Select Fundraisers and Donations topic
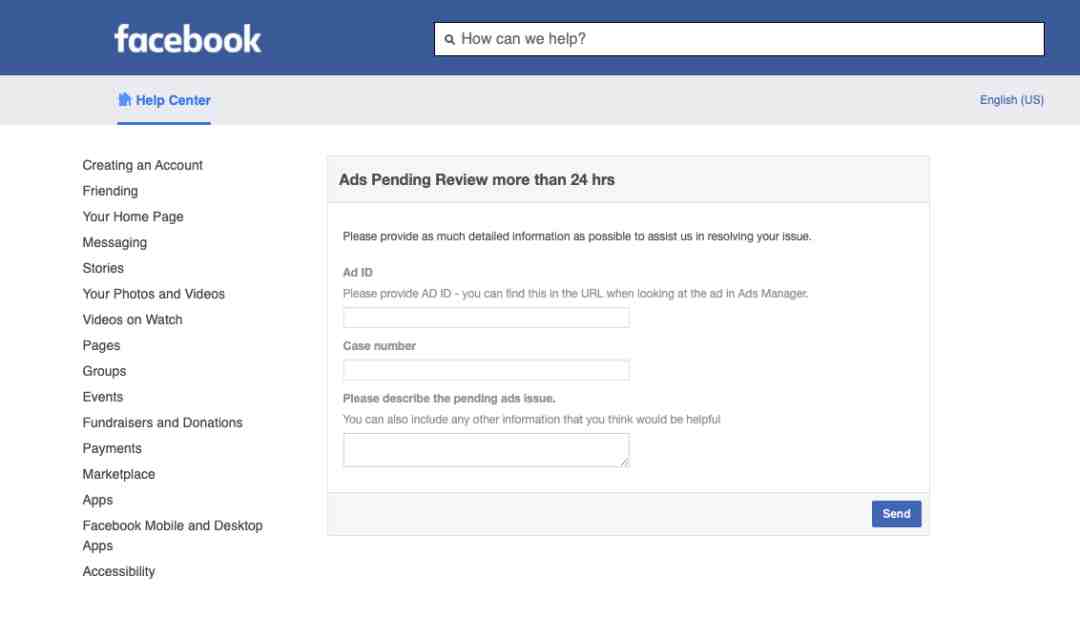The image size is (1080, 637). pos(163,423)
